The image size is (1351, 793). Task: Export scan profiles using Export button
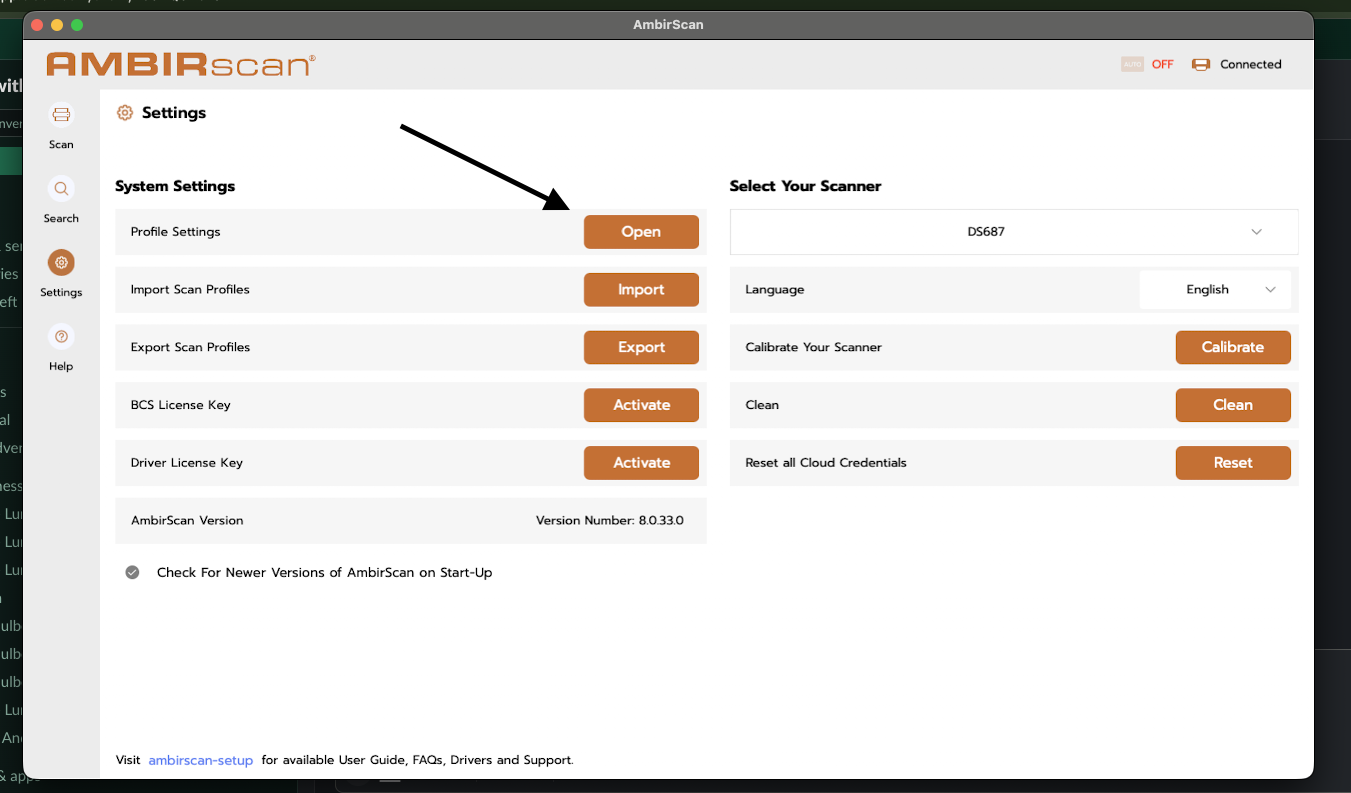[x=641, y=348]
